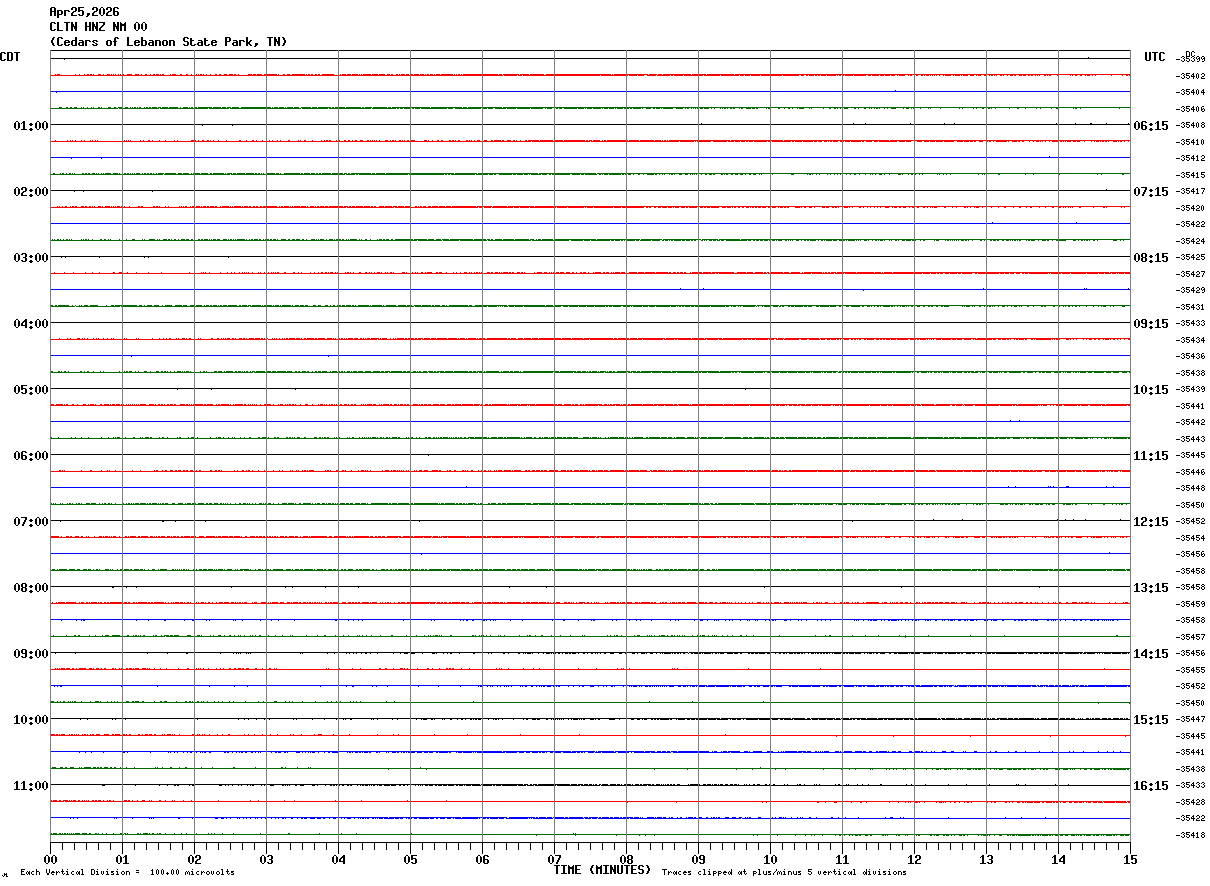
Task: Click the DC offset value -35448
Action: click(1191, 488)
